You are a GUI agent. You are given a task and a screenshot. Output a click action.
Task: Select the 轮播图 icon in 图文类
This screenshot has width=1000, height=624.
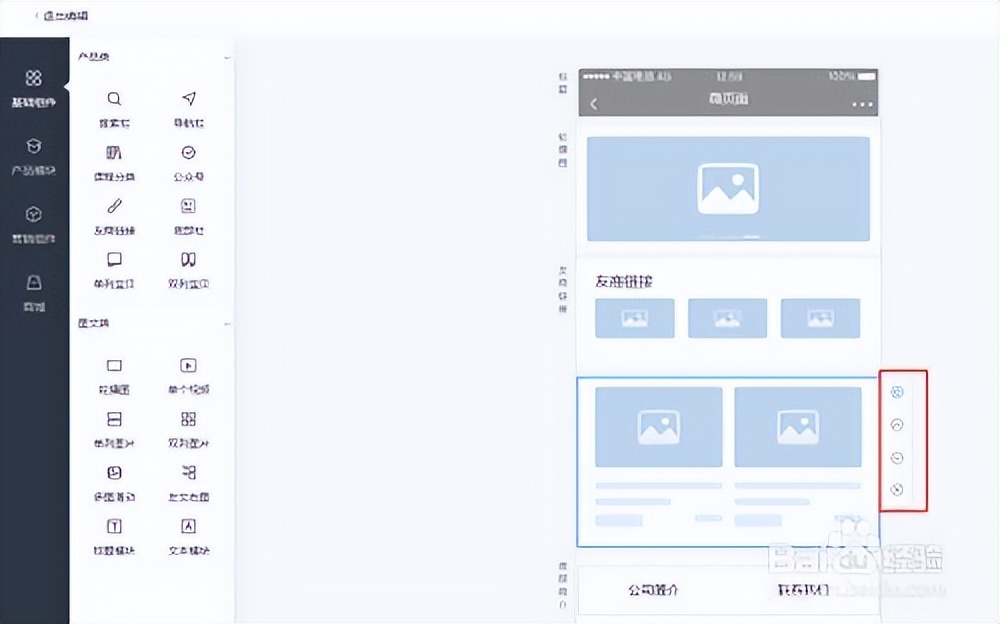click(x=113, y=364)
